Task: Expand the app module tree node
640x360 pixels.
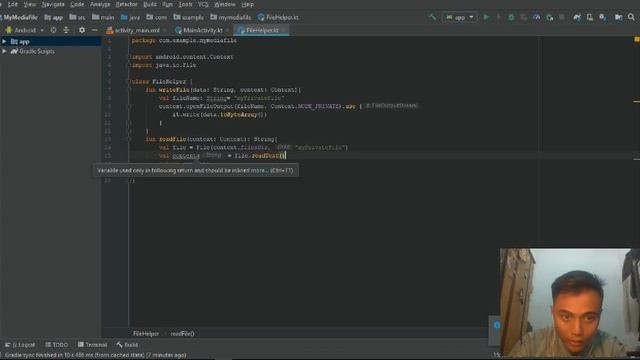Action: (x=4, y=41)
